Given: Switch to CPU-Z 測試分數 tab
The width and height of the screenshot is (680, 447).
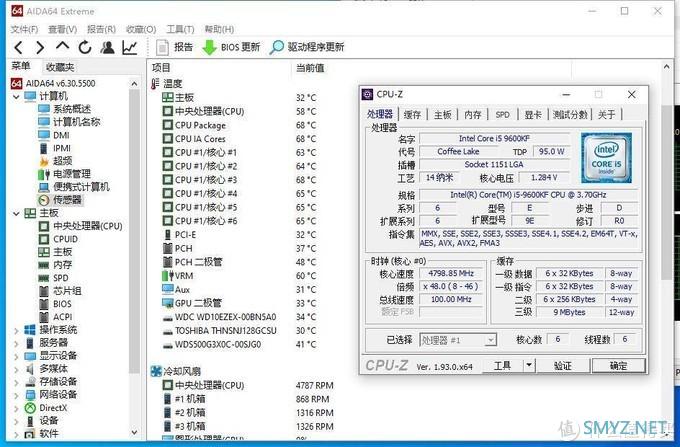Looking at the screenshot, I should (570, 114).
